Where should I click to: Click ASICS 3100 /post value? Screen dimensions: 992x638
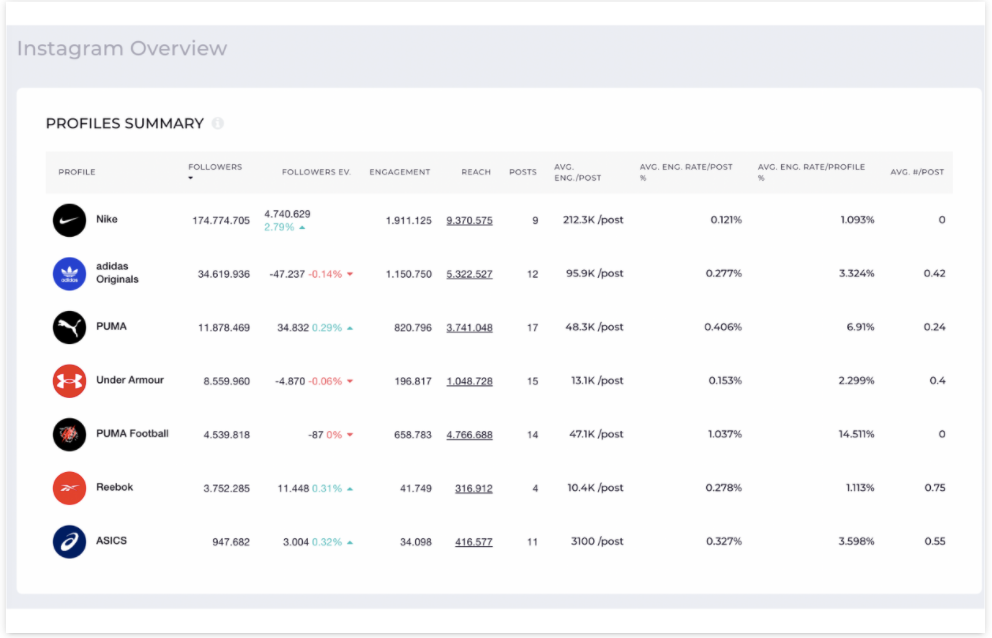pyautogui.click(x=597, y=541)
